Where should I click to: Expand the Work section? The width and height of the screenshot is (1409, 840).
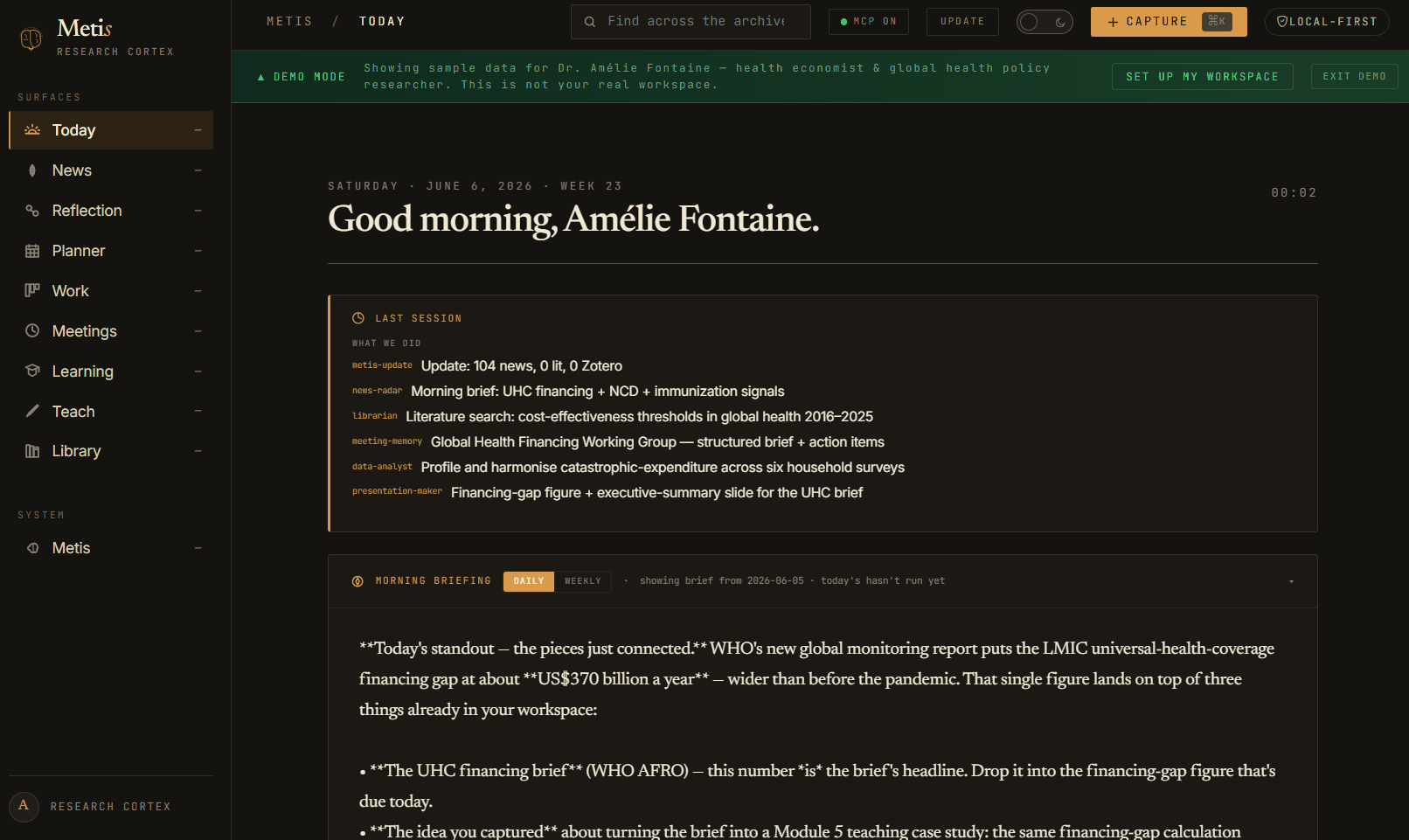pyautogui.click(x=198, y=291)
